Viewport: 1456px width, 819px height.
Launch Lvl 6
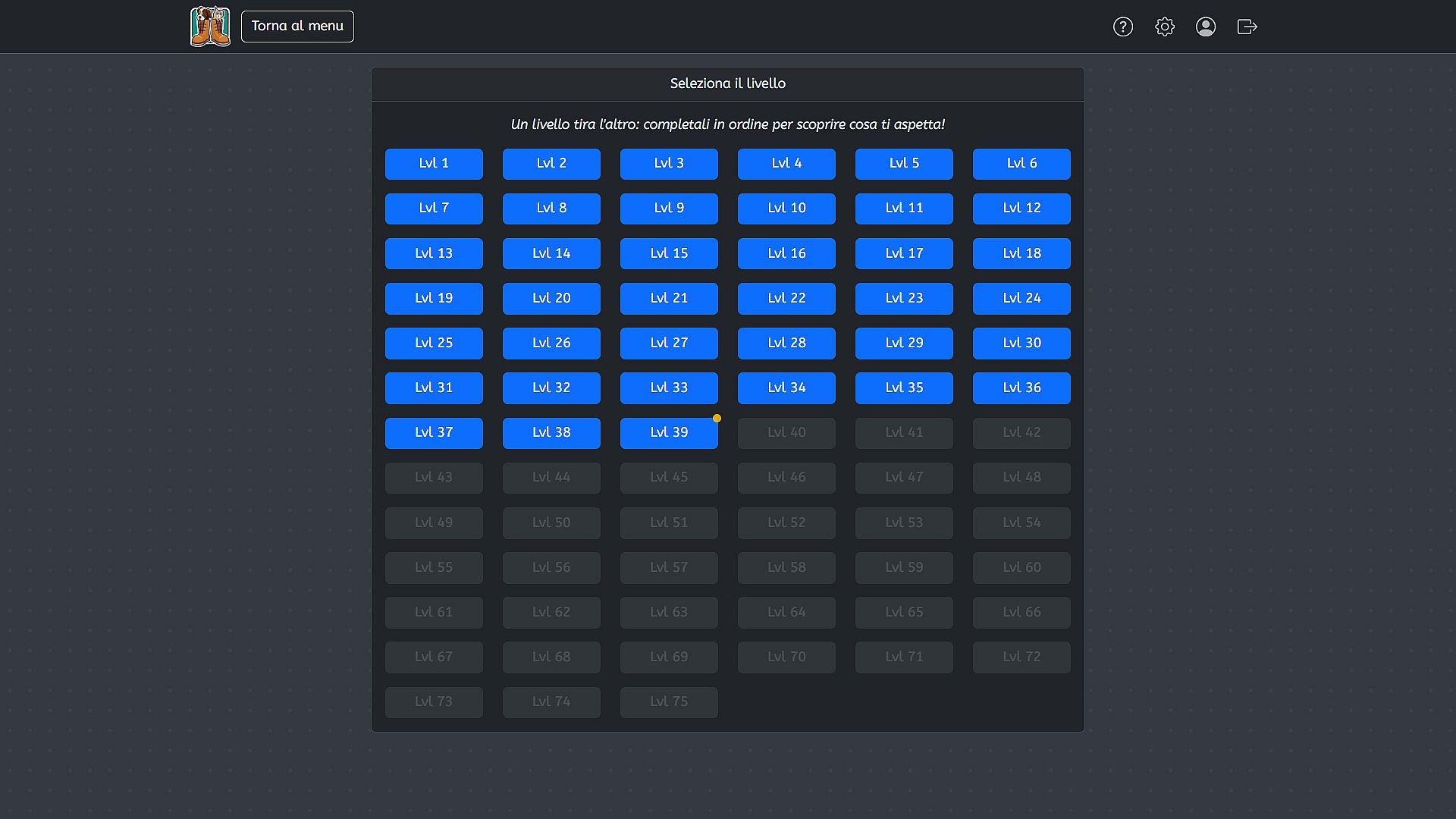1021,164
